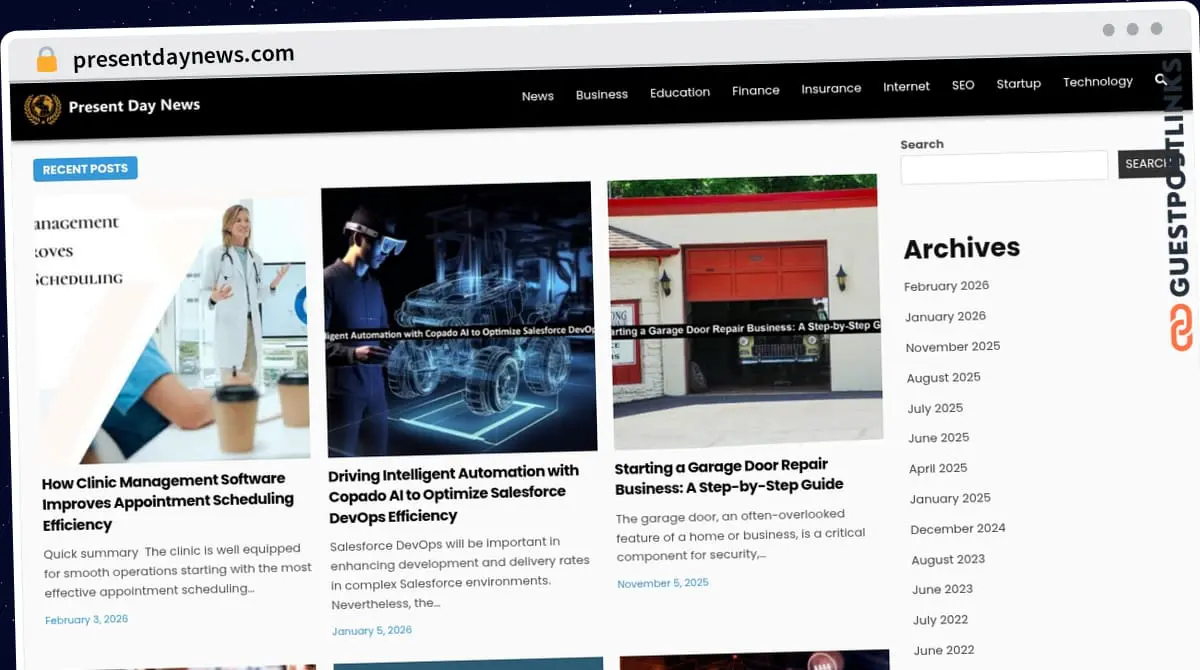Image resolution: width=1200 pixels, height=670 pixels.
Task: Open the July 2022 archive
Action: click(940, 620)
